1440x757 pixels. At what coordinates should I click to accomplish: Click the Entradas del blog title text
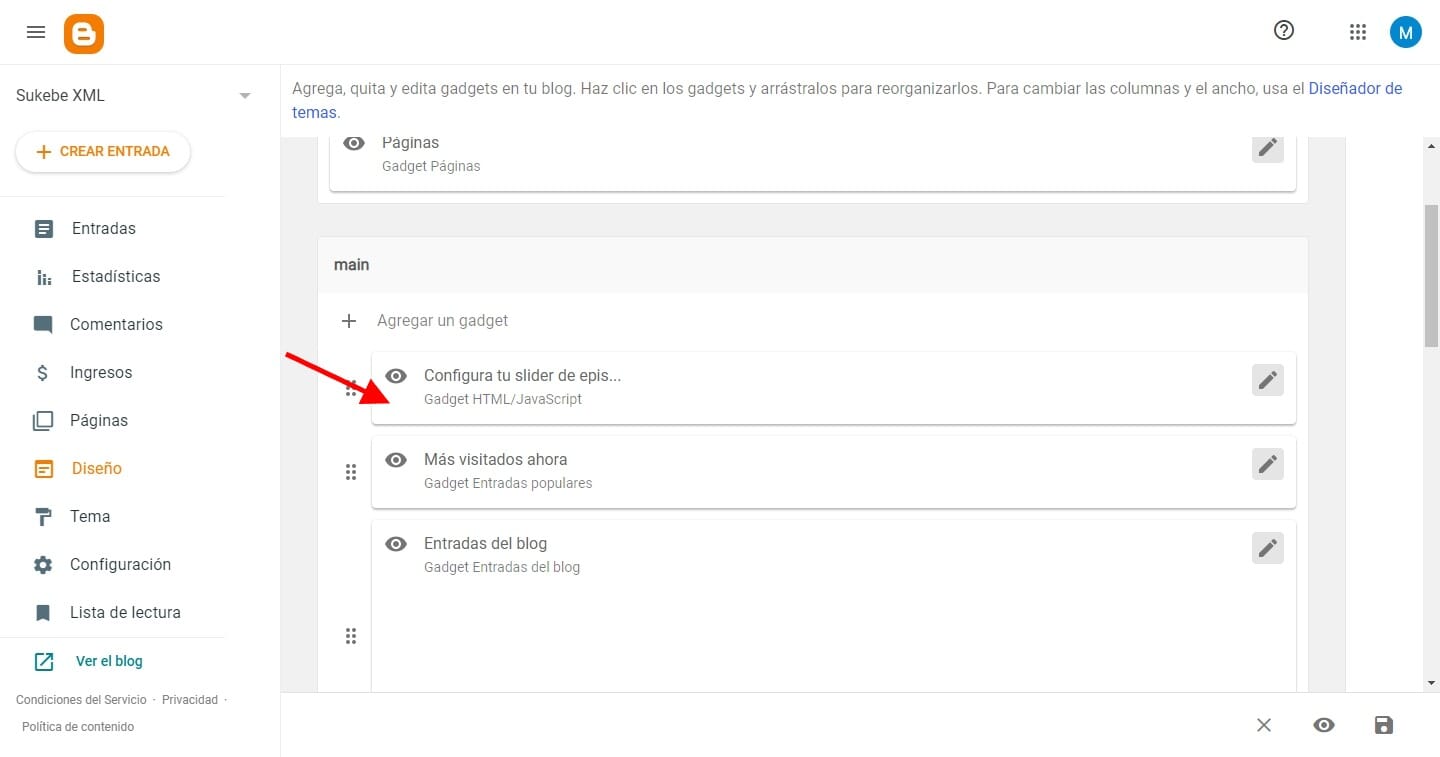[x=485, y=544]
